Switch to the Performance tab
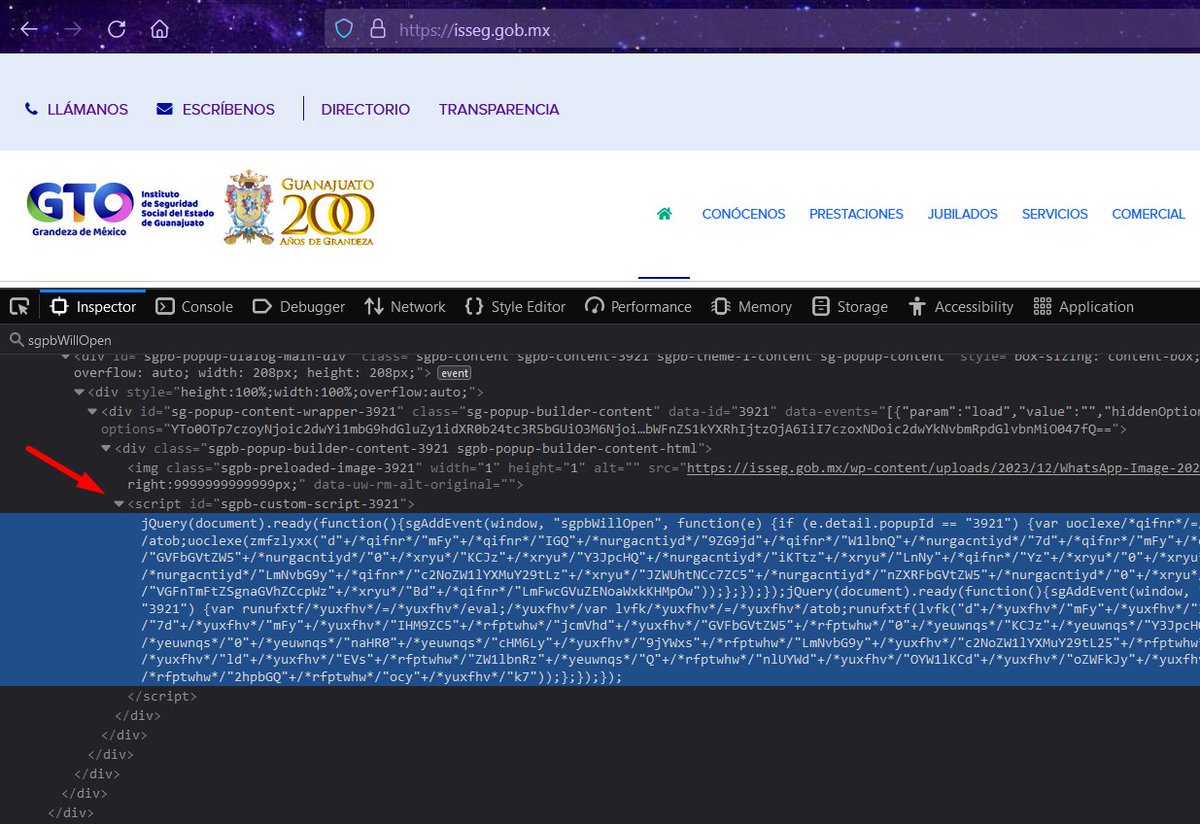This screenshot has height=824, width=1200. 638,306
